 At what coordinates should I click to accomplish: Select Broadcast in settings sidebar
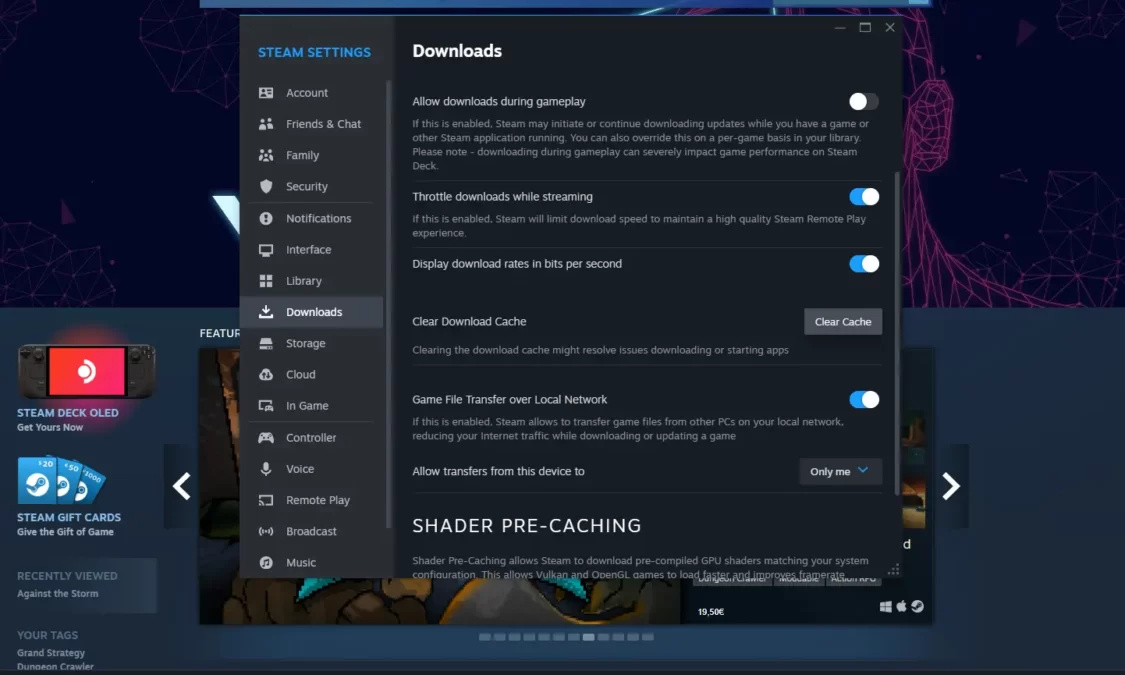[311, 532]
